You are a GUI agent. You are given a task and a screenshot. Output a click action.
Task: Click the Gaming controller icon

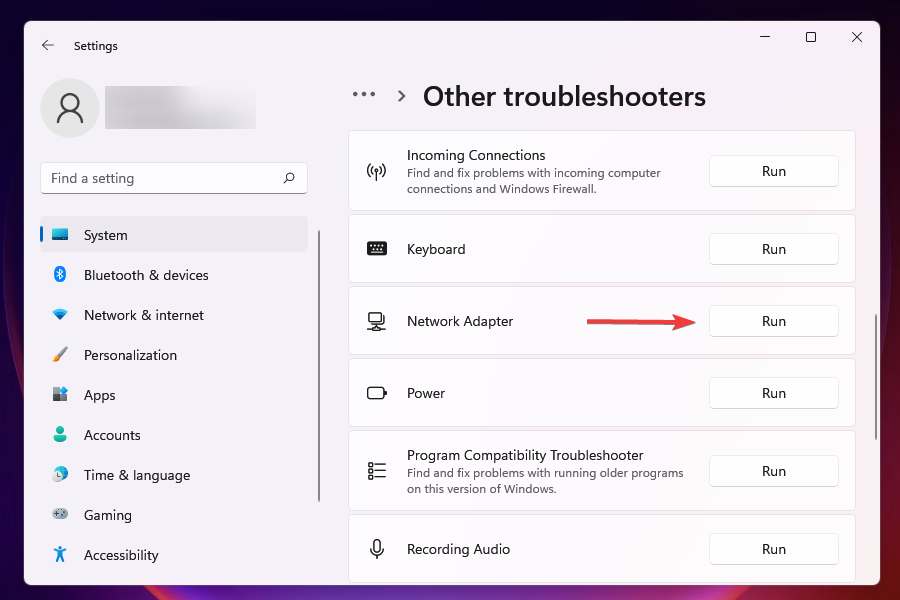pos(60,514)
